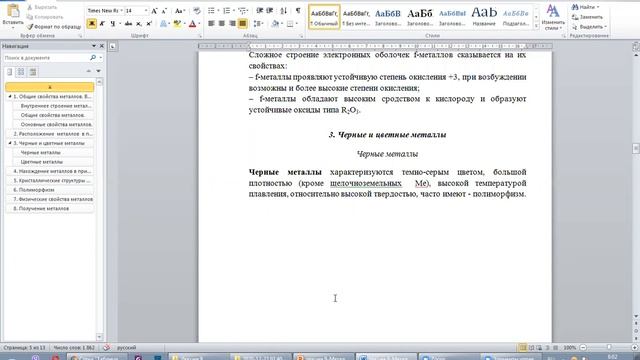The height and width of the screenshot is (360, 640).
Task: Increase paragraph indent
Action: pyautogui.click(x=270, y=11)
